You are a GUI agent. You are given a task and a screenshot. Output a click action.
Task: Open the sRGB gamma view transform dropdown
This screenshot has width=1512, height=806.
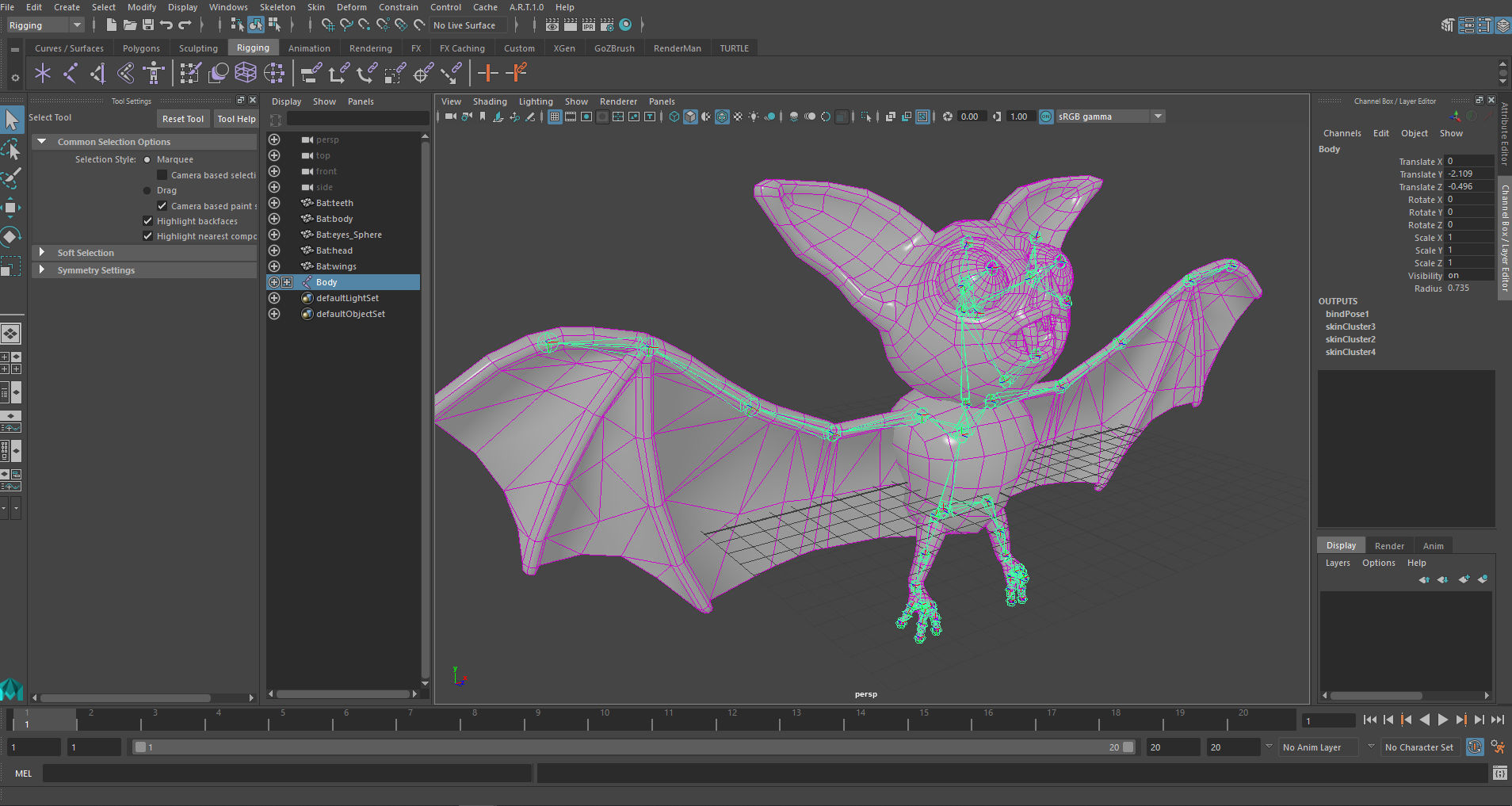pos(1110,117)
